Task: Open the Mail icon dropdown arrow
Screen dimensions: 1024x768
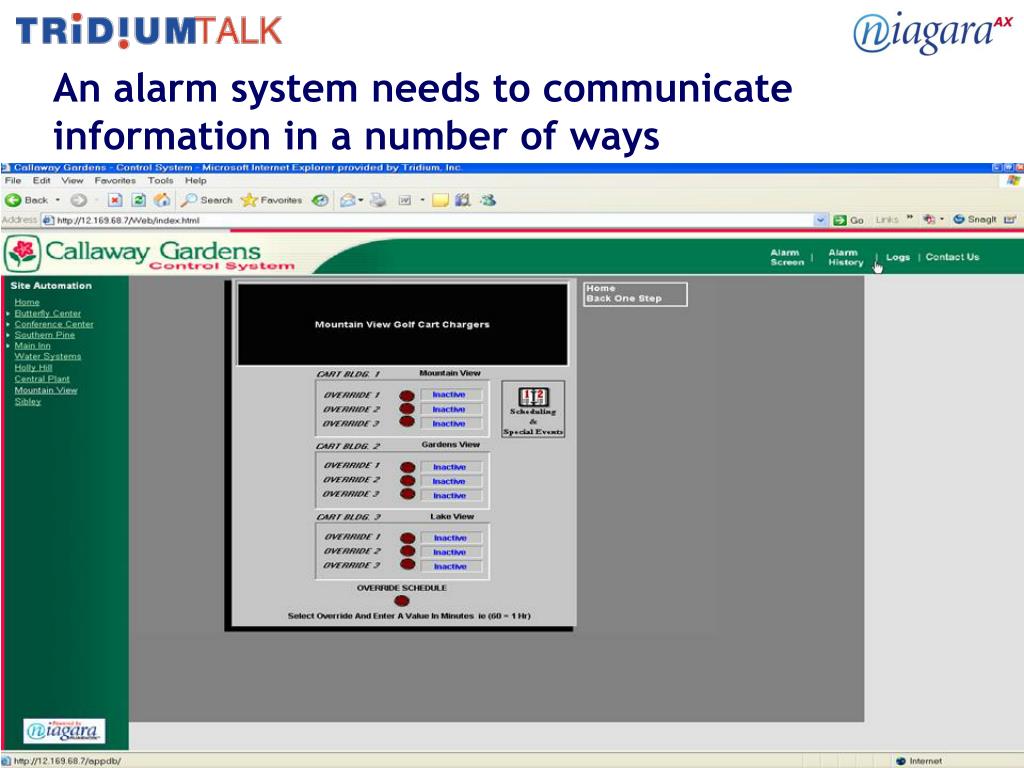Action: pyautogui.click(x=360, y=200)
